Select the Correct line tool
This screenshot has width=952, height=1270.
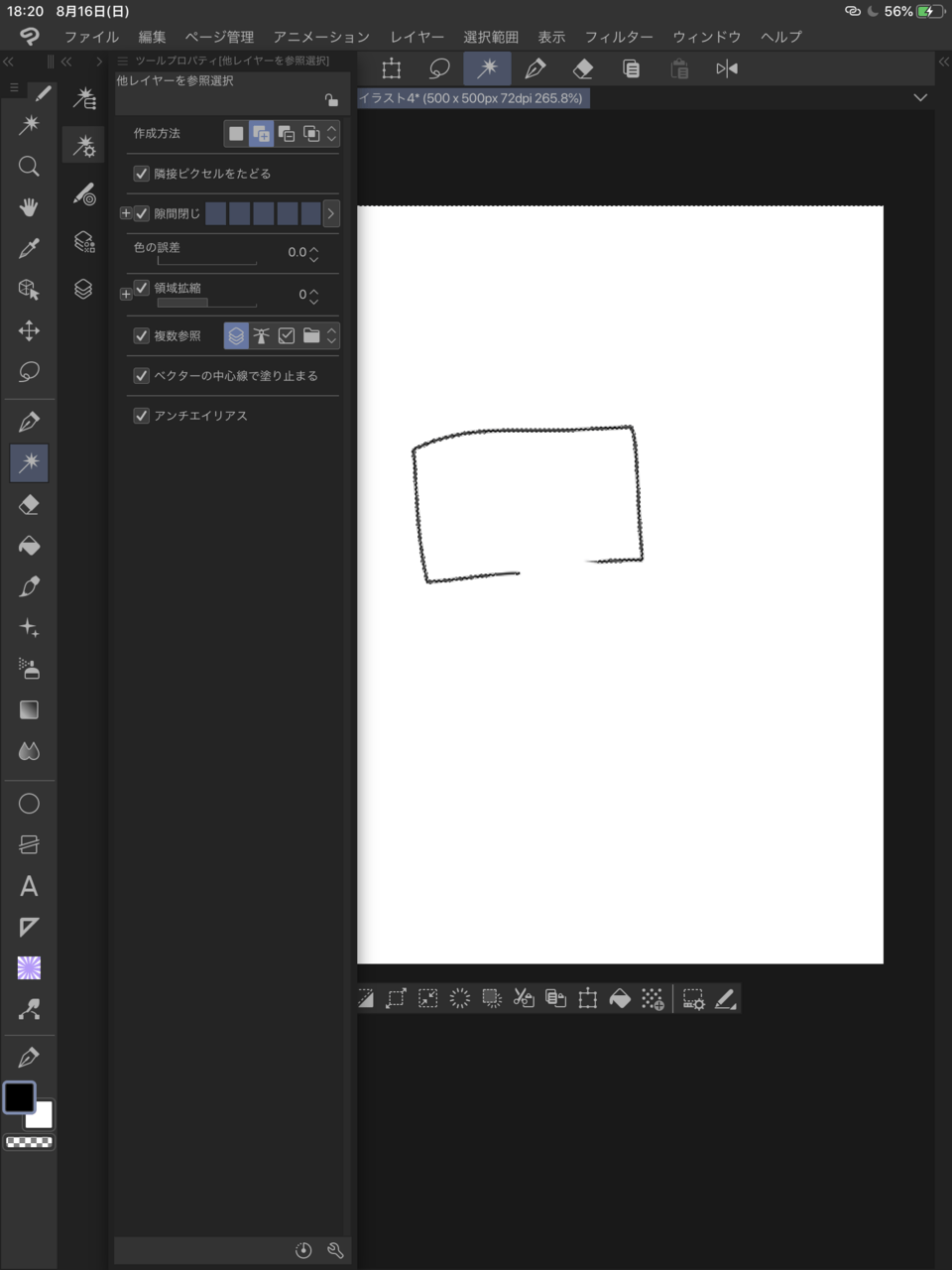(29, 1010)
